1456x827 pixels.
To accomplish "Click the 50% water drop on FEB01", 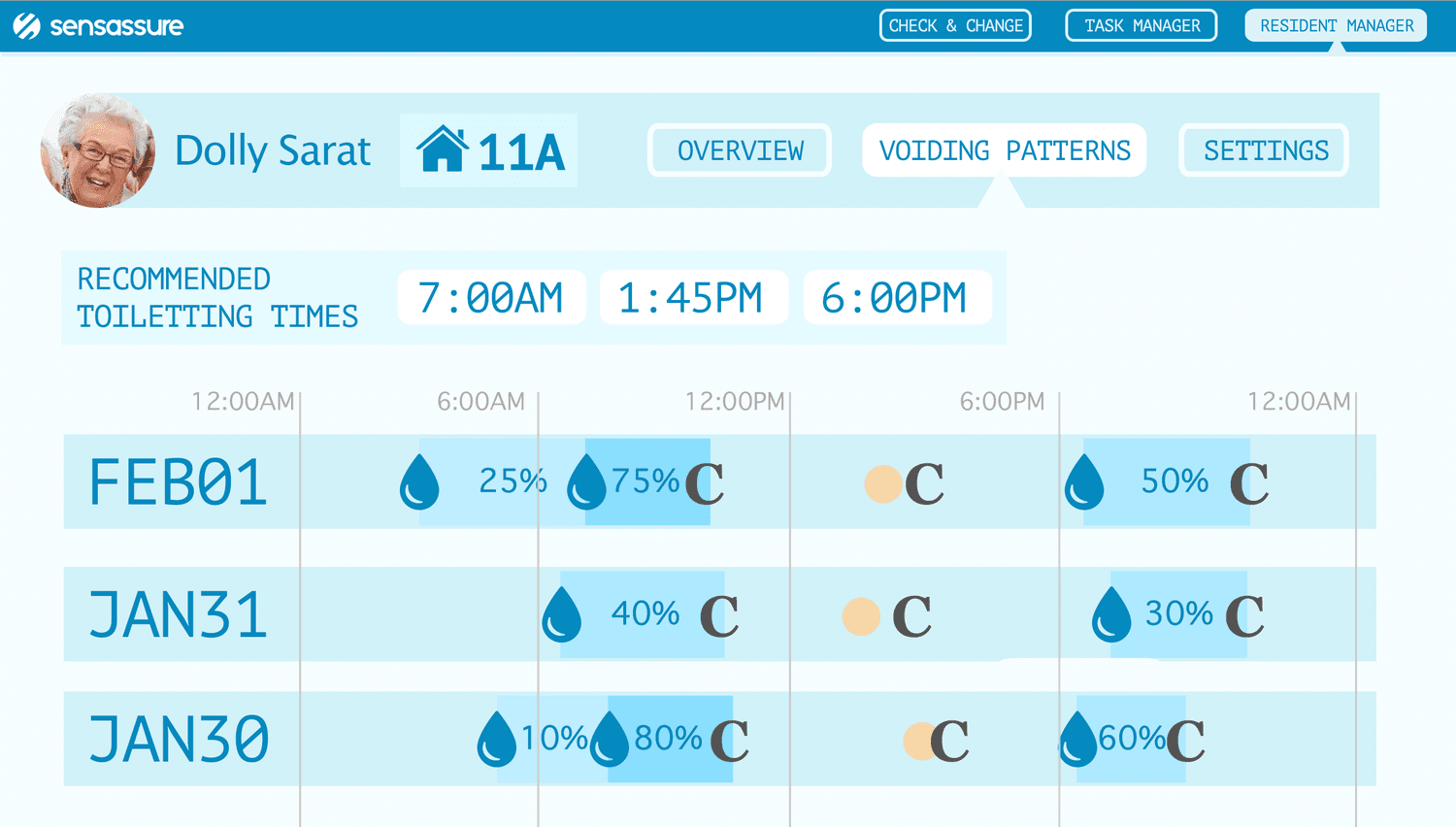I will click(x=1084, y=482).
